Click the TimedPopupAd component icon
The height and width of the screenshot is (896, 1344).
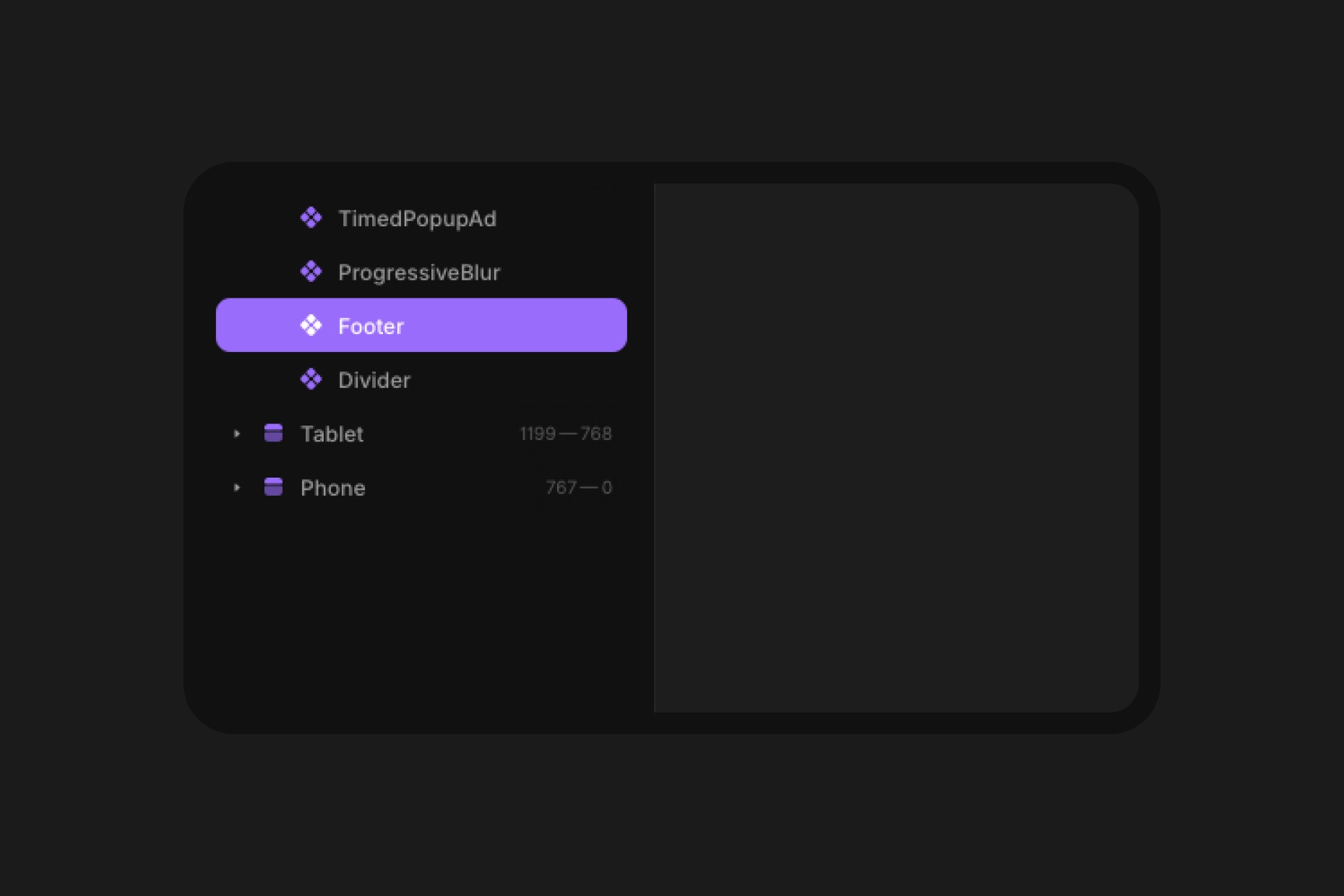(x=311, y=218)
